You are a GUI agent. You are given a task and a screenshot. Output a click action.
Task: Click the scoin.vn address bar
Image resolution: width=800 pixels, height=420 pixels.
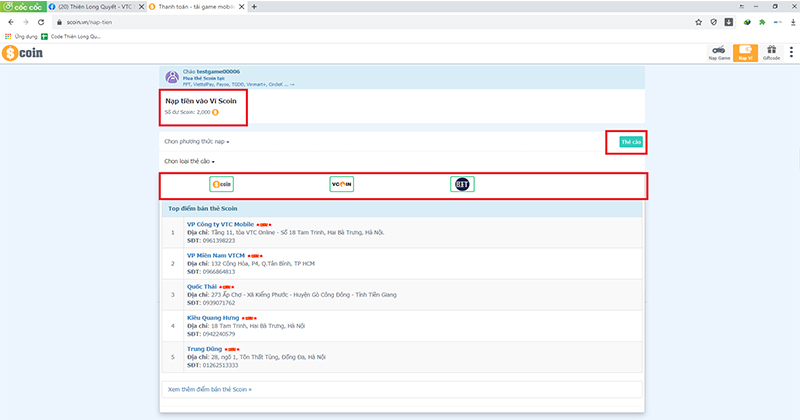372,22
